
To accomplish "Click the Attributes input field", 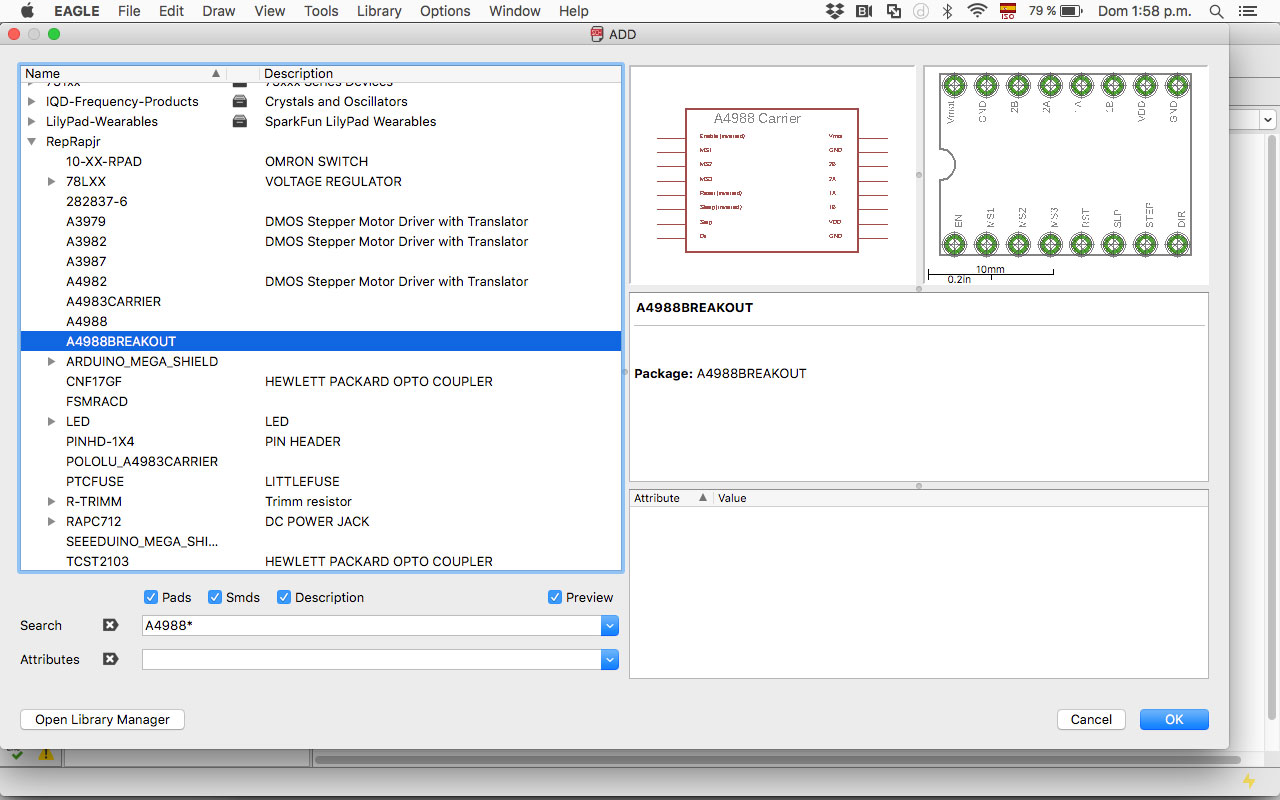I will tap(372, 659).
